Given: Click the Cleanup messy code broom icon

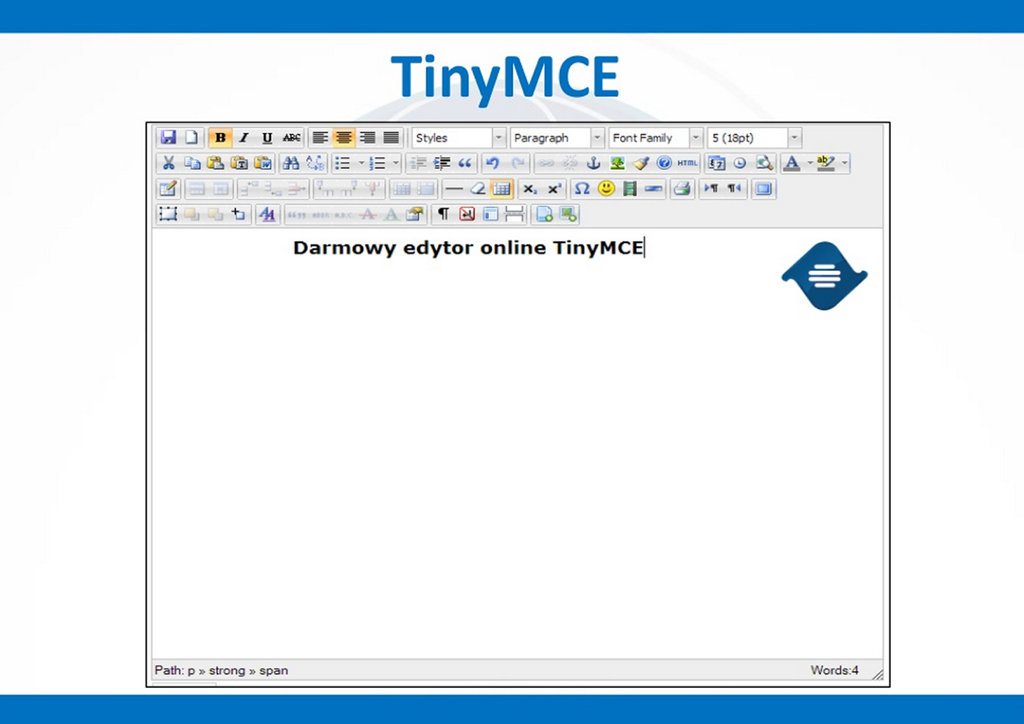Looking at the screenshot, I should [641, 163].
